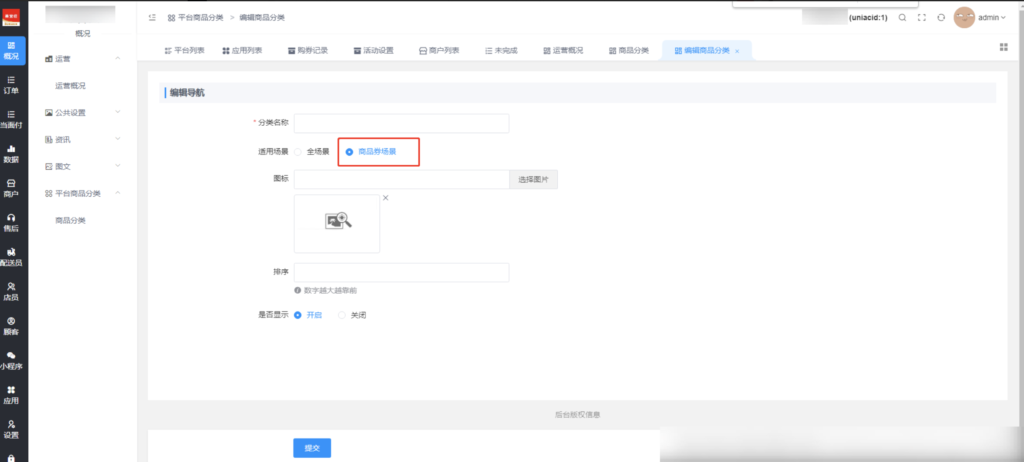Expand the 公共设置 menu group

tap(84, 112)
